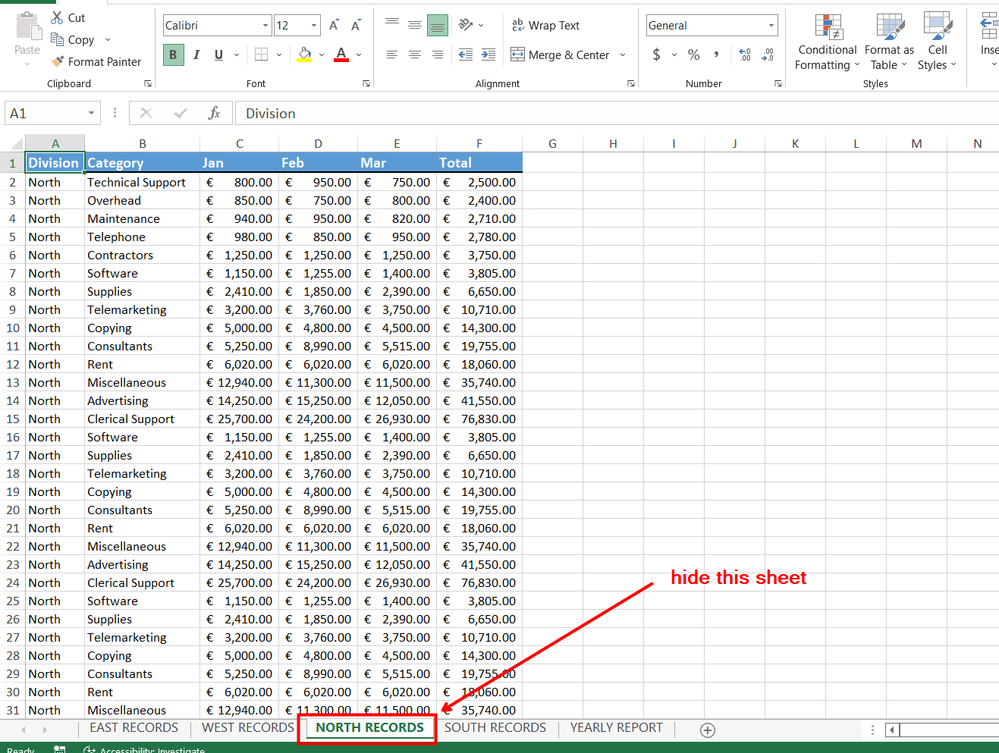Activate the Format Painter brush
The image size is (999, 753).
[x=58, y=62]
